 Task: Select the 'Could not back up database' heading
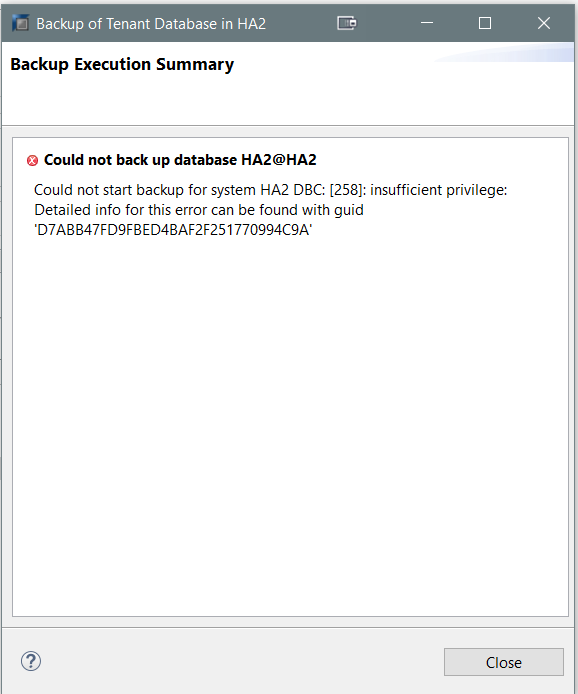pyautogui.click(x=180, y=160)
